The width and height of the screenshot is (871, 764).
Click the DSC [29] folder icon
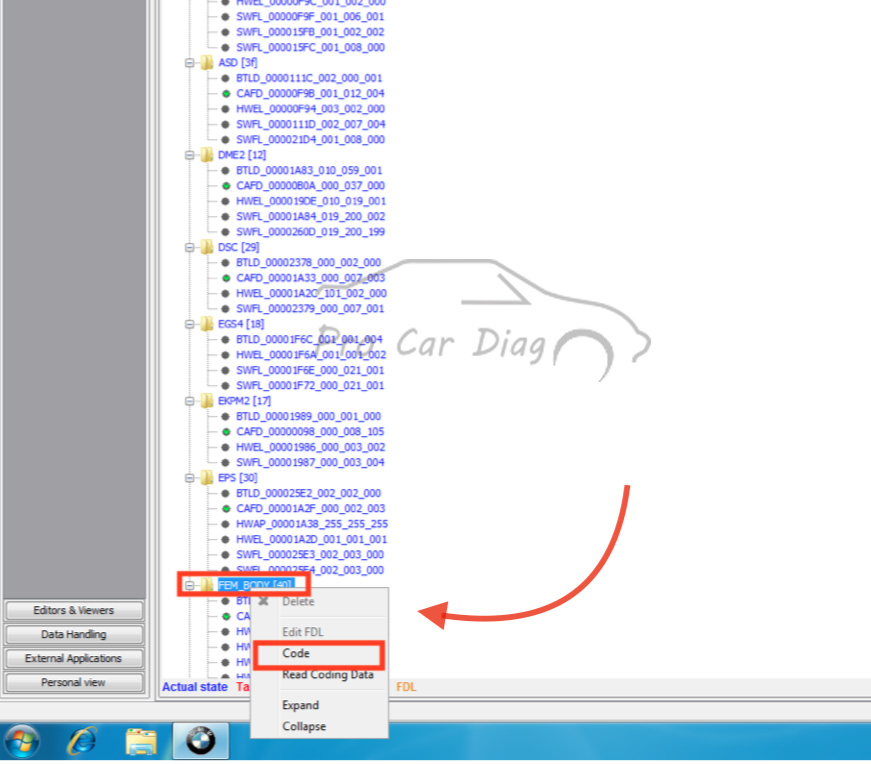207,247
